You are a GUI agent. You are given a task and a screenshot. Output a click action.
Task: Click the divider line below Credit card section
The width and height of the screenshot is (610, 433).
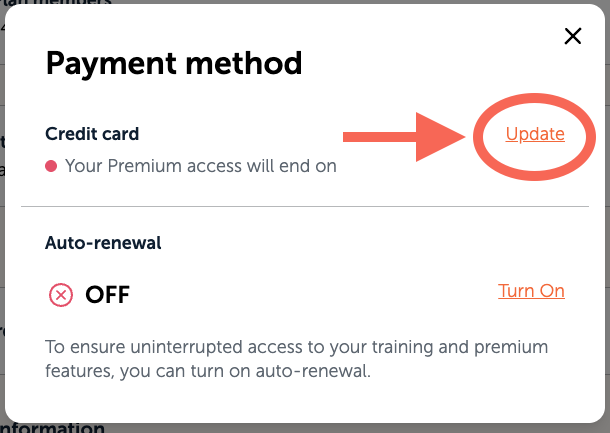click(310, 207)
